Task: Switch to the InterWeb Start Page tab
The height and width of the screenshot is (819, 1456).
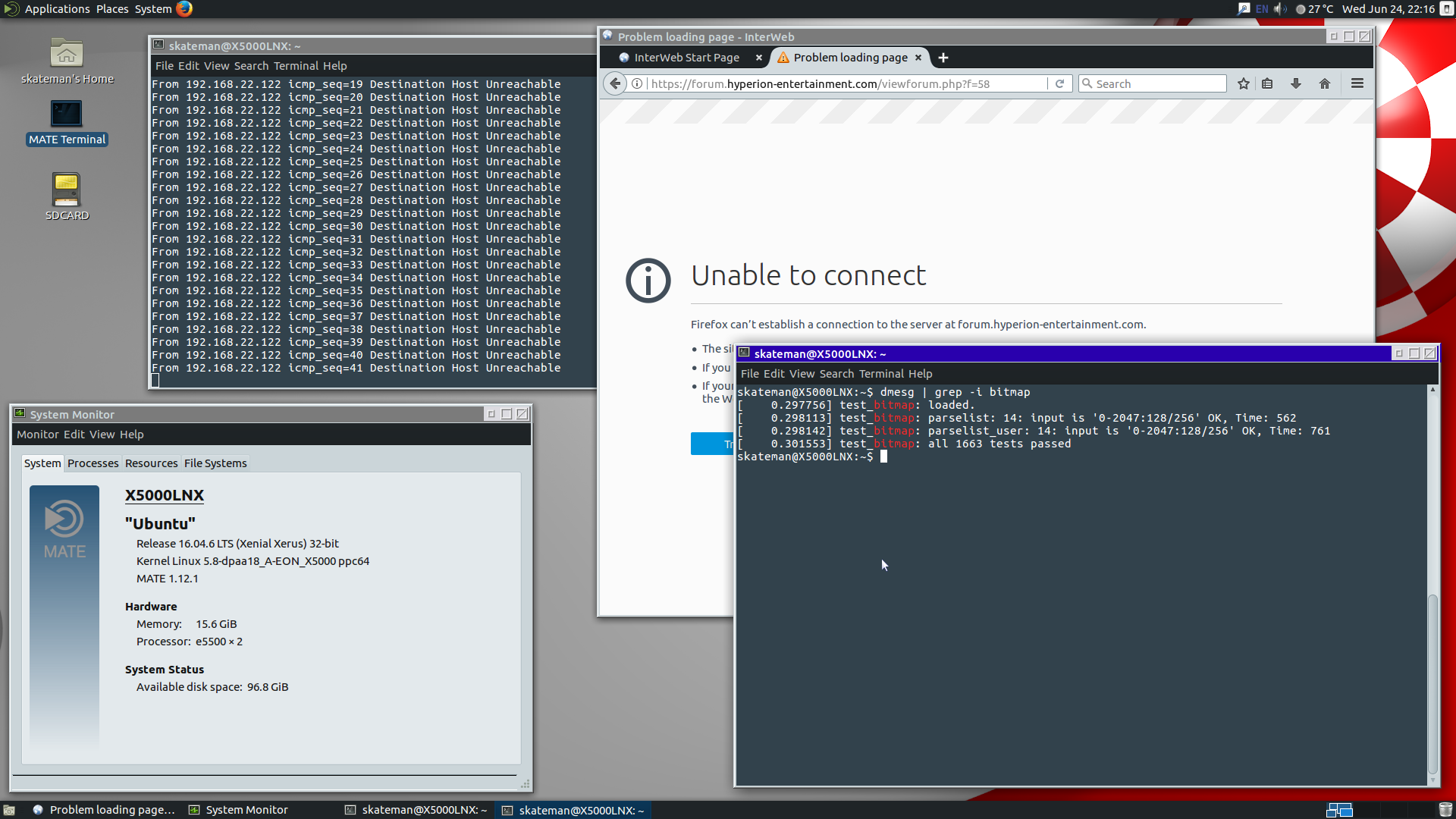Action: (x=685, y=58)
